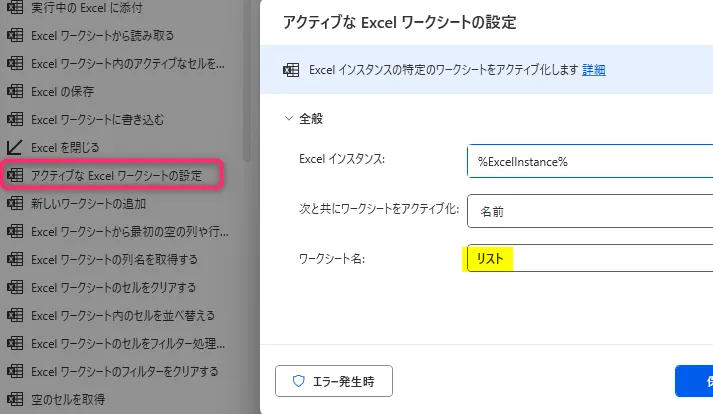Open the '詳細' help link
This screenshot has width=713, height=414.
click(594, 70)
